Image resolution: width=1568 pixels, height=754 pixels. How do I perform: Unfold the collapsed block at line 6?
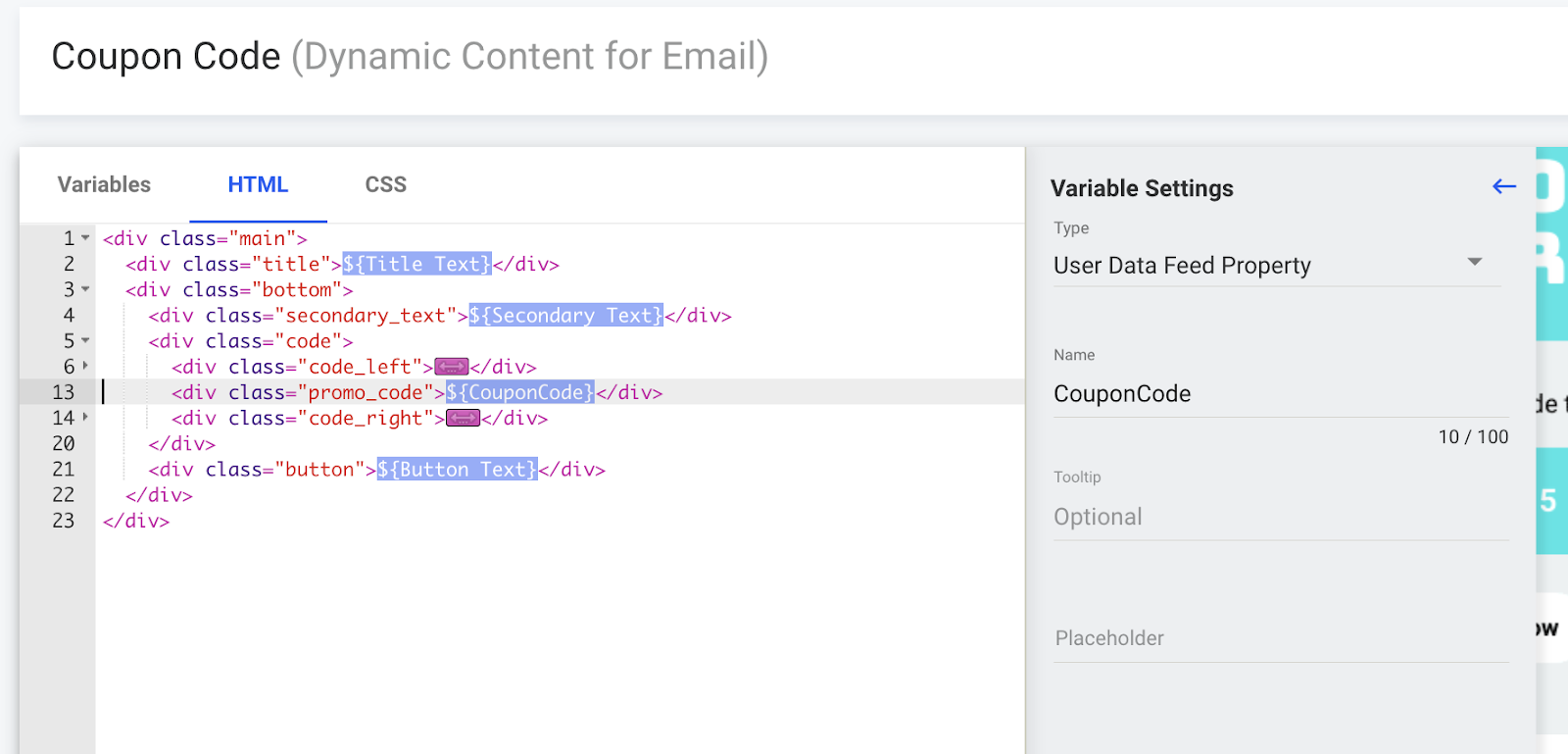(86, 366)
